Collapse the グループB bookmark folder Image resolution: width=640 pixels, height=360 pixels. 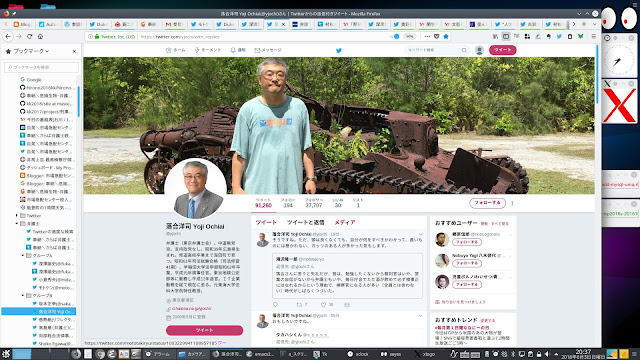tap(22, 296)
